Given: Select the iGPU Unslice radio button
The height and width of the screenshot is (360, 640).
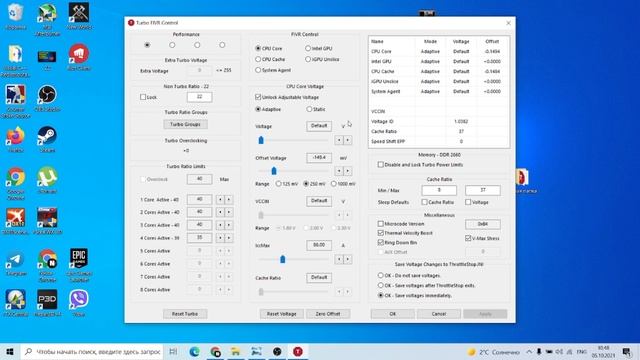Looking at the screenshot, I should 308,59.
